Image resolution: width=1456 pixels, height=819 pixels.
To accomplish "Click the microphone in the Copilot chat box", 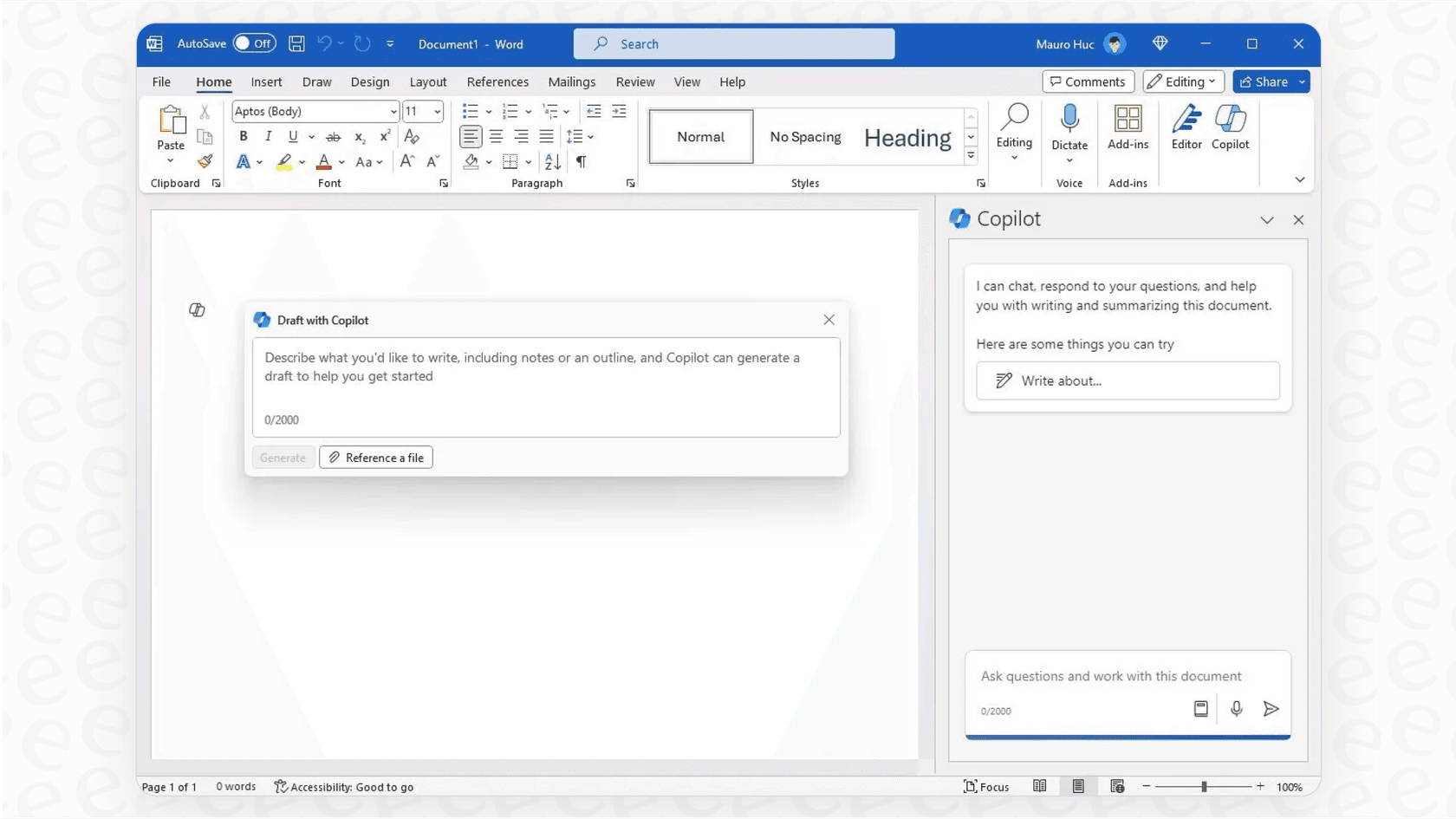I will click(1236, 708).
